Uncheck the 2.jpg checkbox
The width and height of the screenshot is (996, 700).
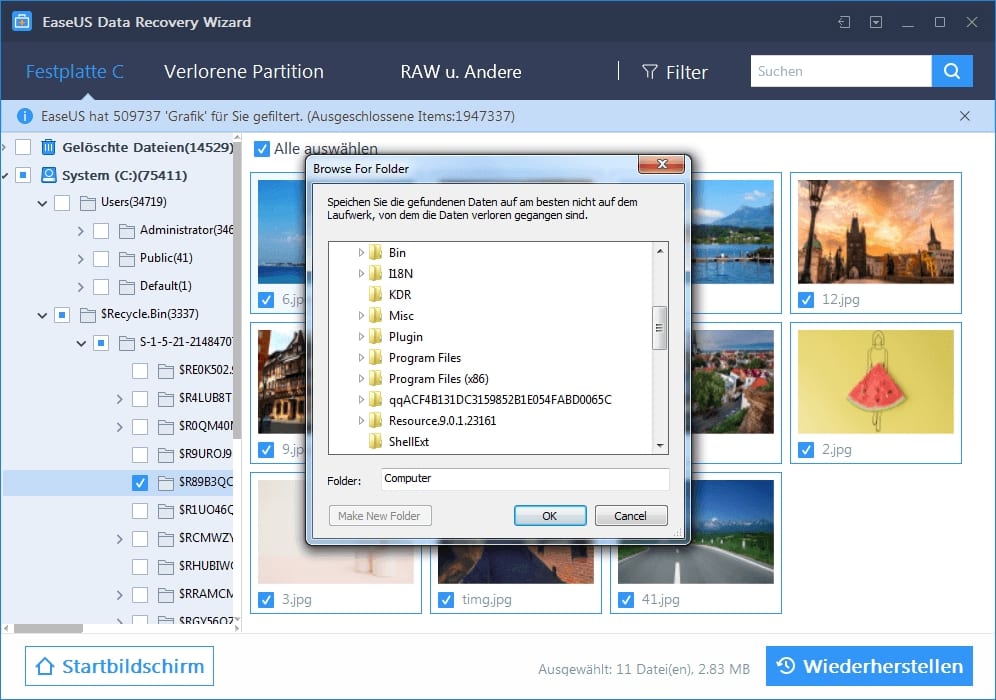806,450
